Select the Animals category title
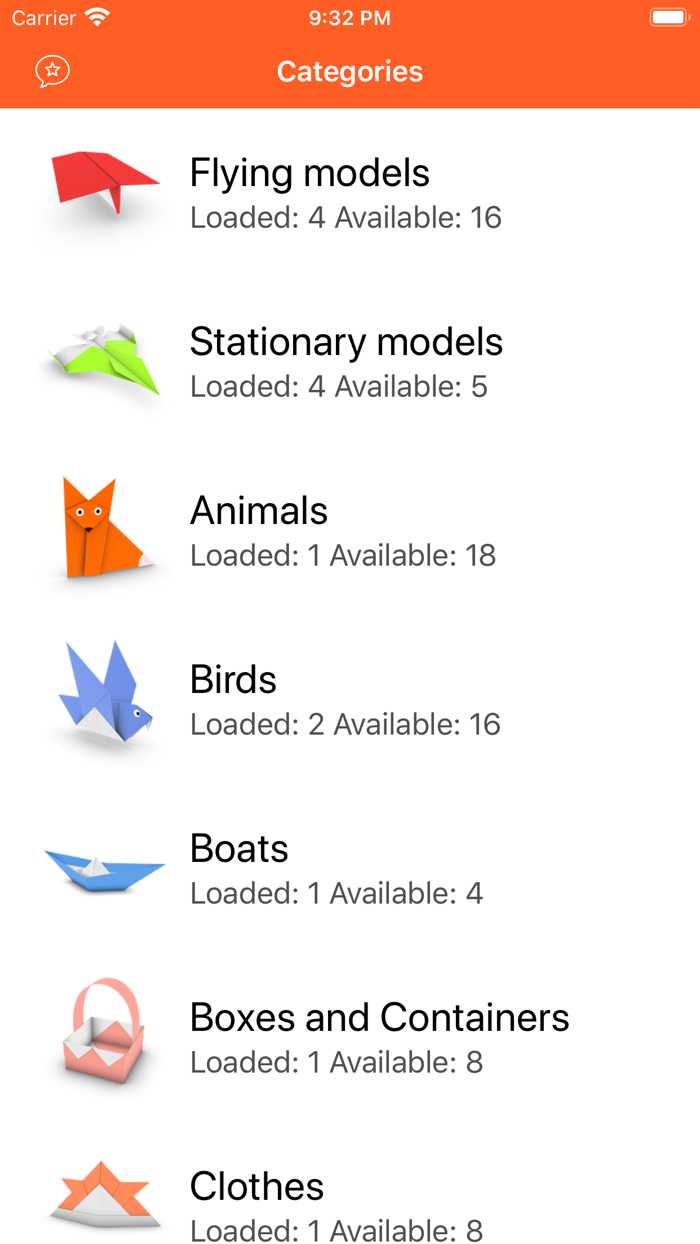 [x=259, y=511]
